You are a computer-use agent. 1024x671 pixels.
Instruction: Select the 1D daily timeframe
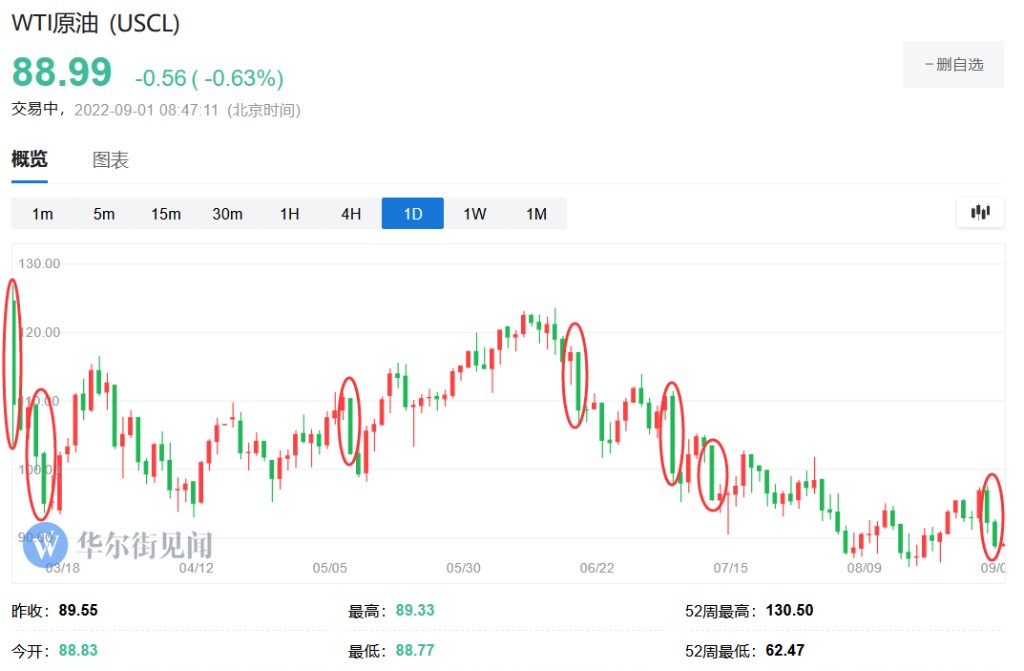click(x=413, y=214)
